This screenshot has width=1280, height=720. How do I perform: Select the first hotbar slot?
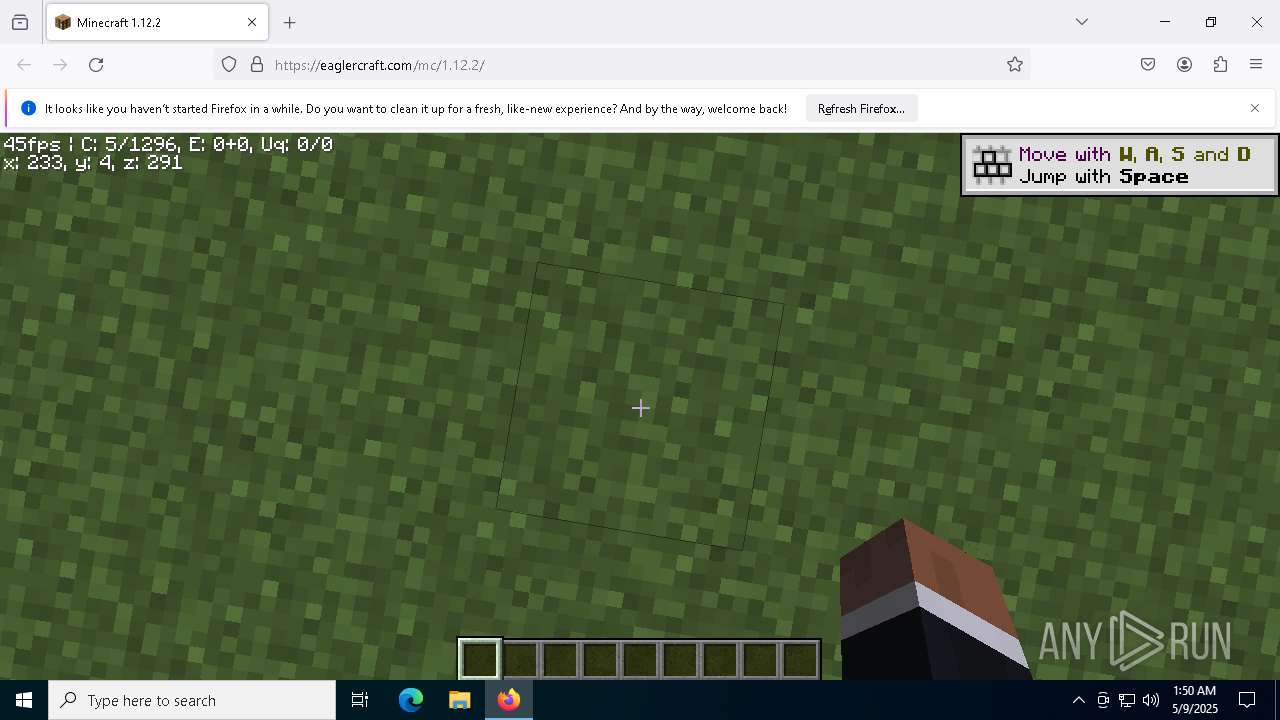[480, 660]
